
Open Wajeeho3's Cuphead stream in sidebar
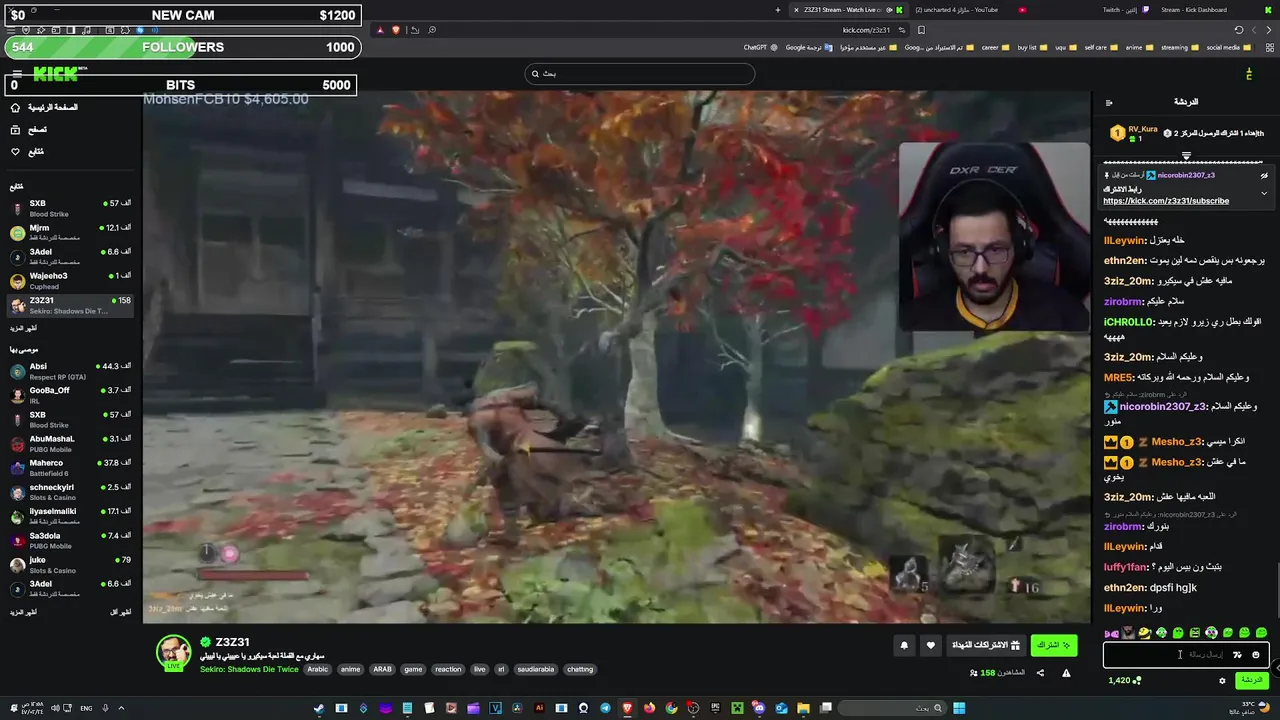click(70, 280)
